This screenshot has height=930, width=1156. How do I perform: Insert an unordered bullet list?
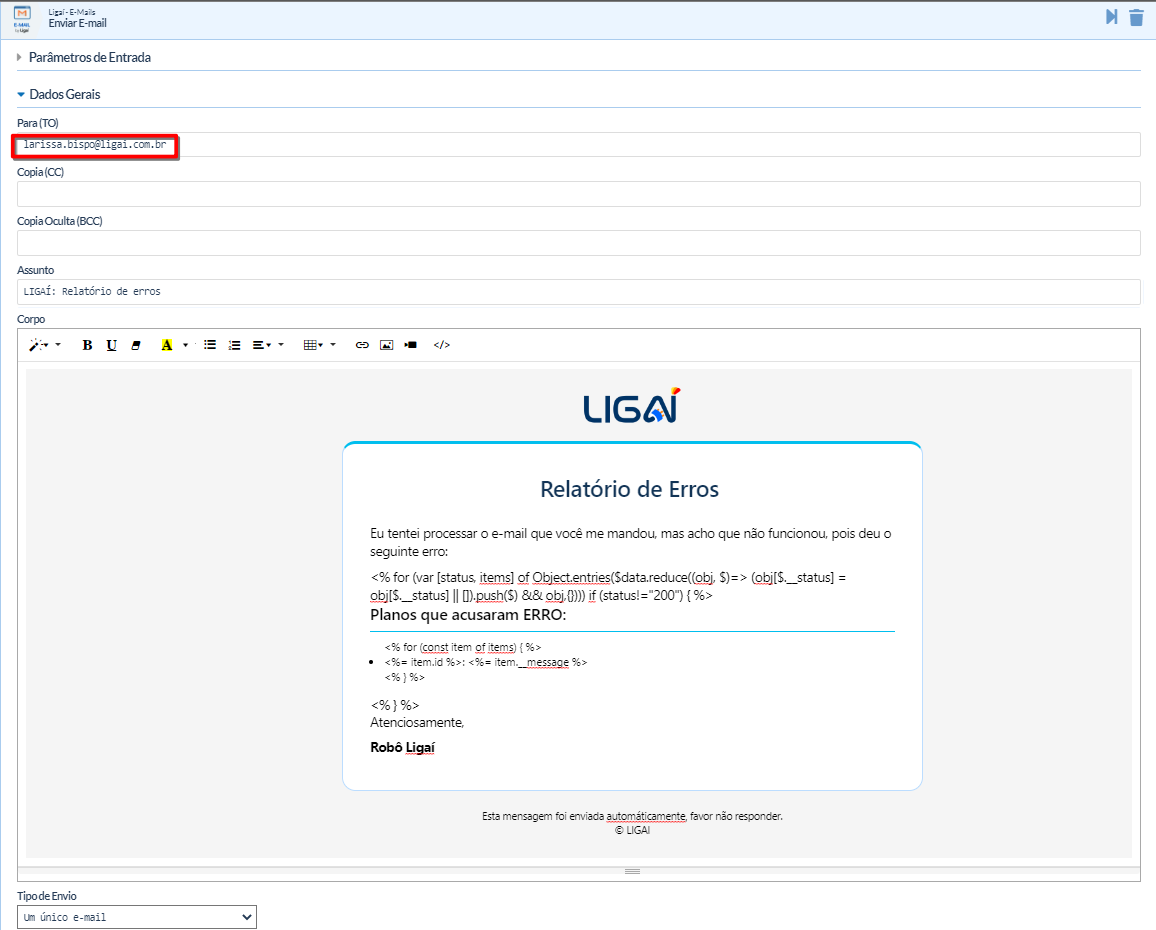[x=210, y=345]
